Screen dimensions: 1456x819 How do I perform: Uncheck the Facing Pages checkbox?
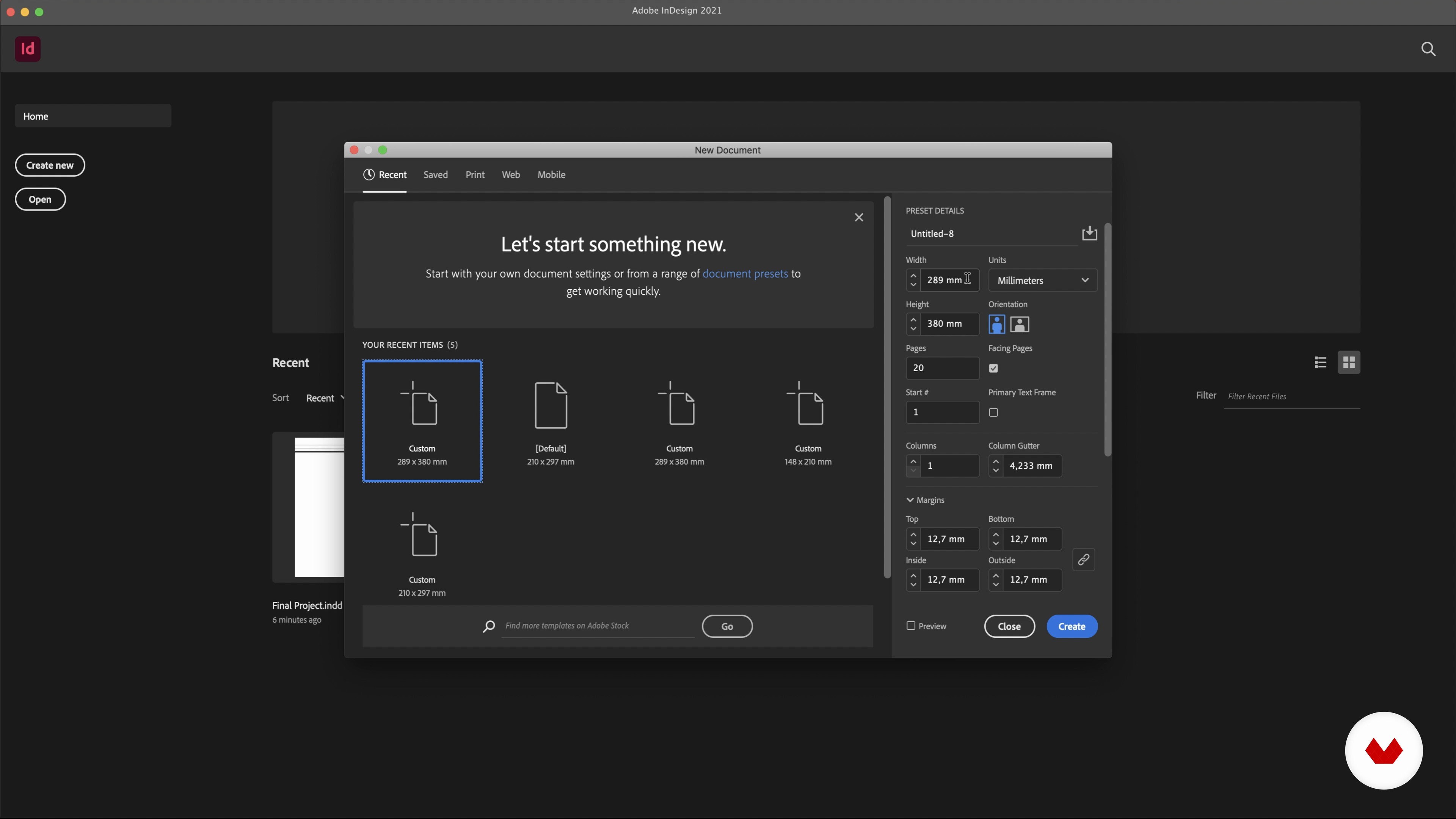[993, 369]
